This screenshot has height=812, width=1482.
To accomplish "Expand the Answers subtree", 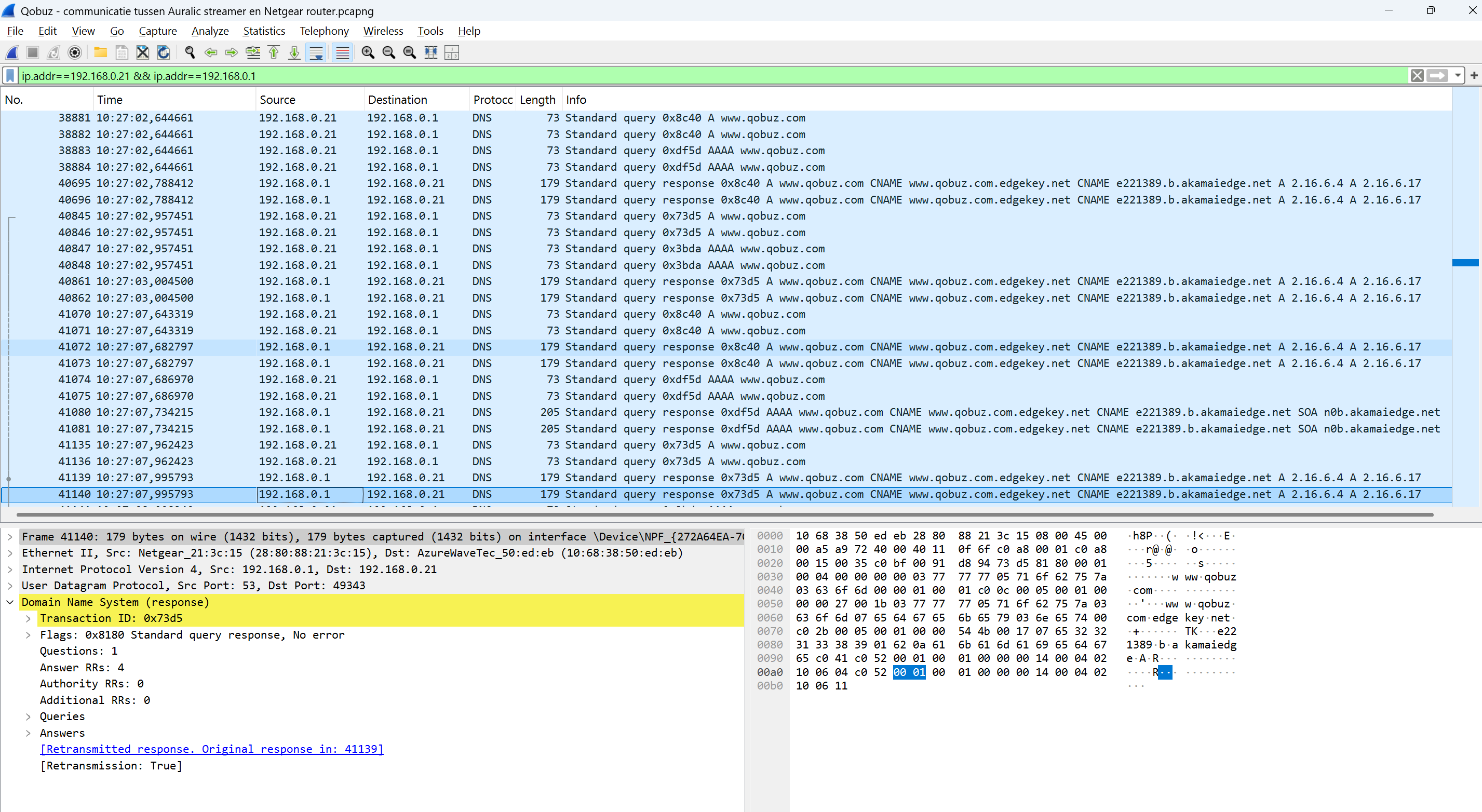I will pos(28,733).
